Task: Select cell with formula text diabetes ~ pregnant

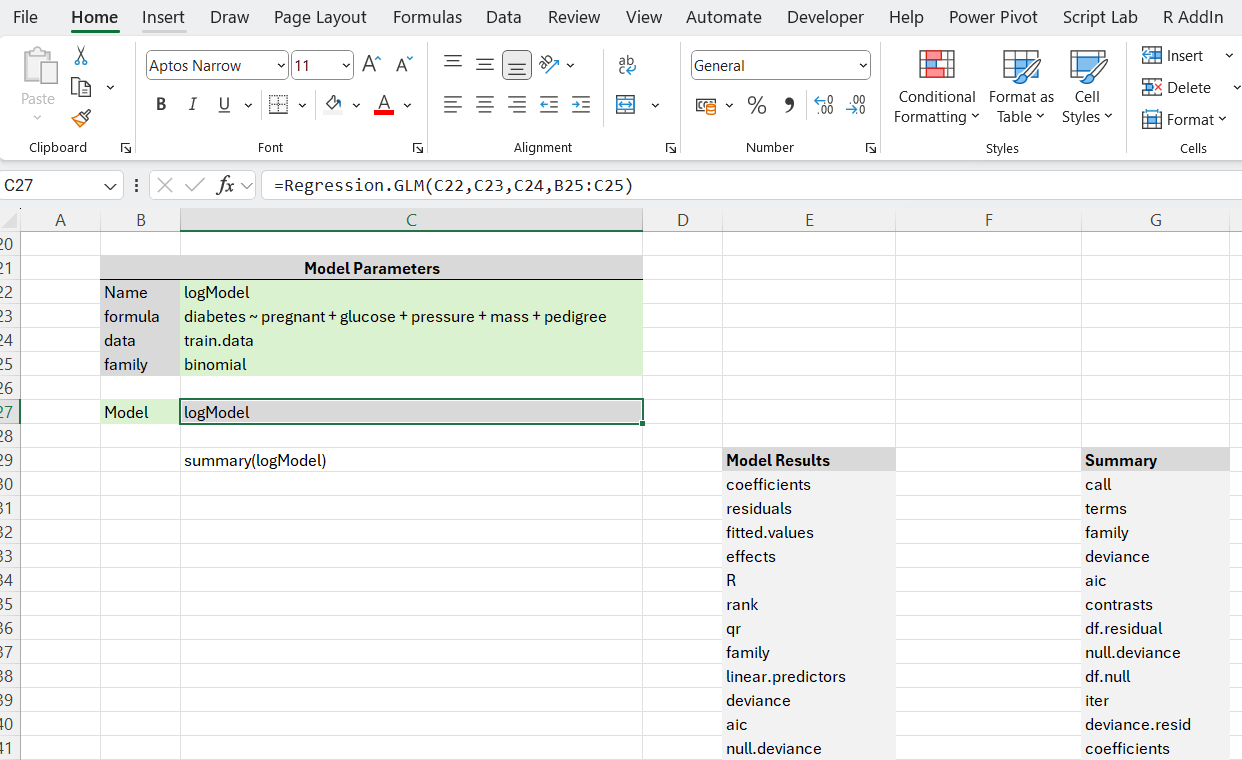Action: point(411,316)
